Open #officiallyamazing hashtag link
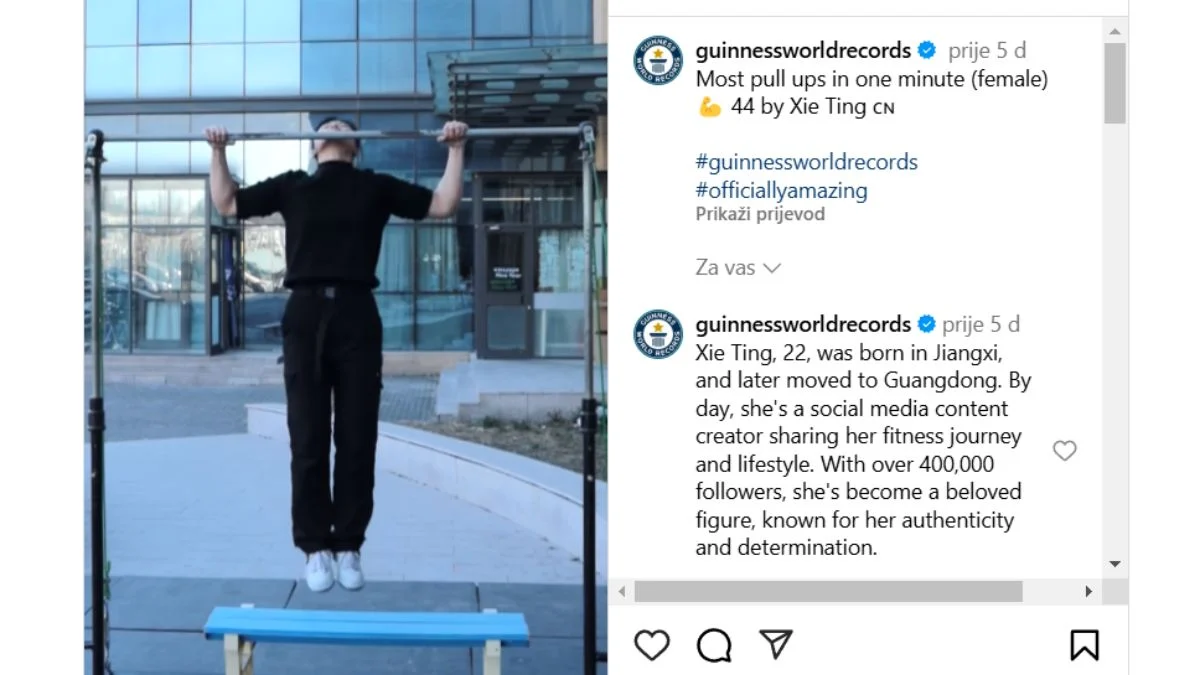The width and height of the screenshot is (1200, 675). pyautogui.click(x=781, y=190)
